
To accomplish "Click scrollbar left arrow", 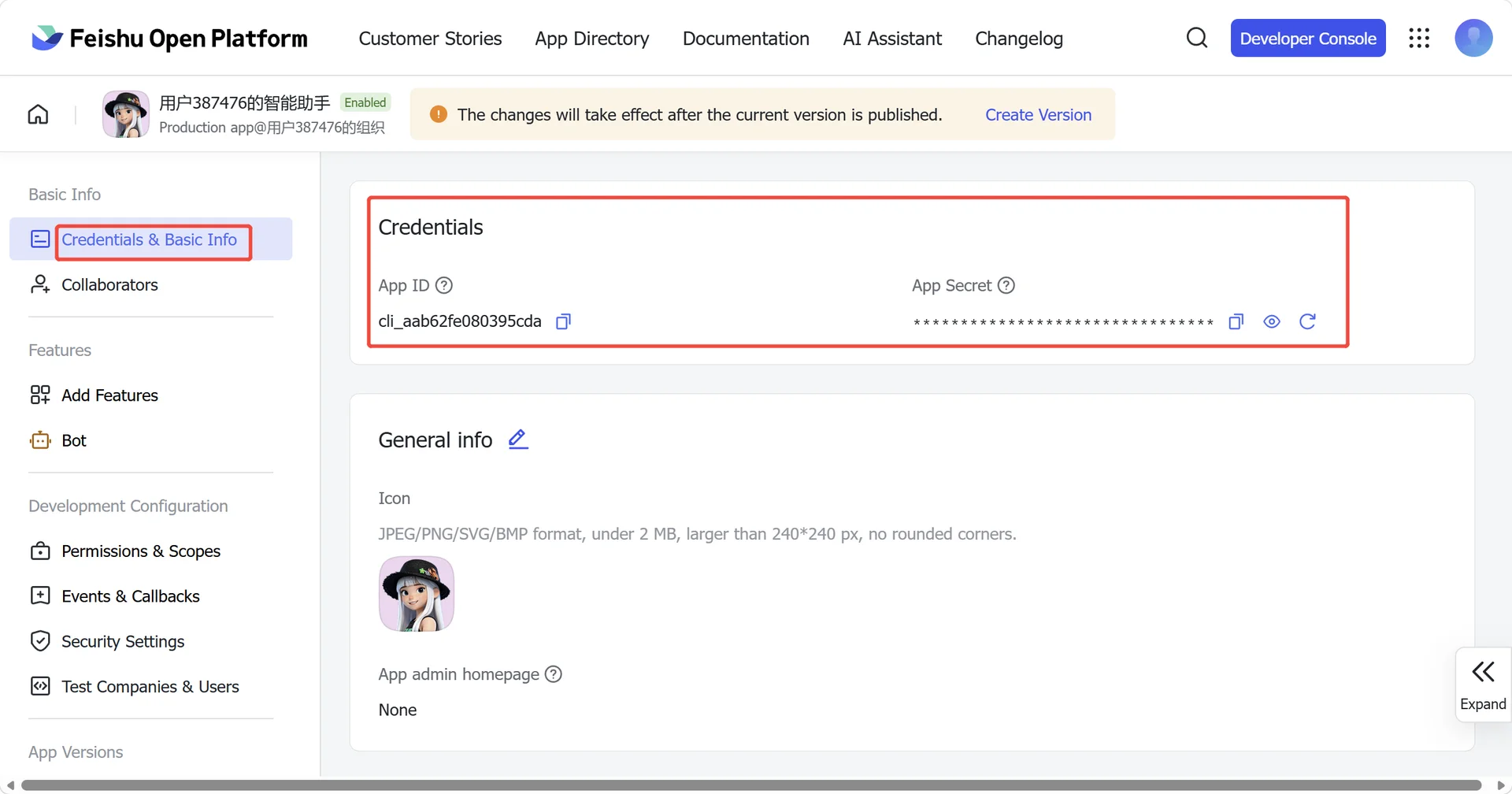I will coord(10,785).
